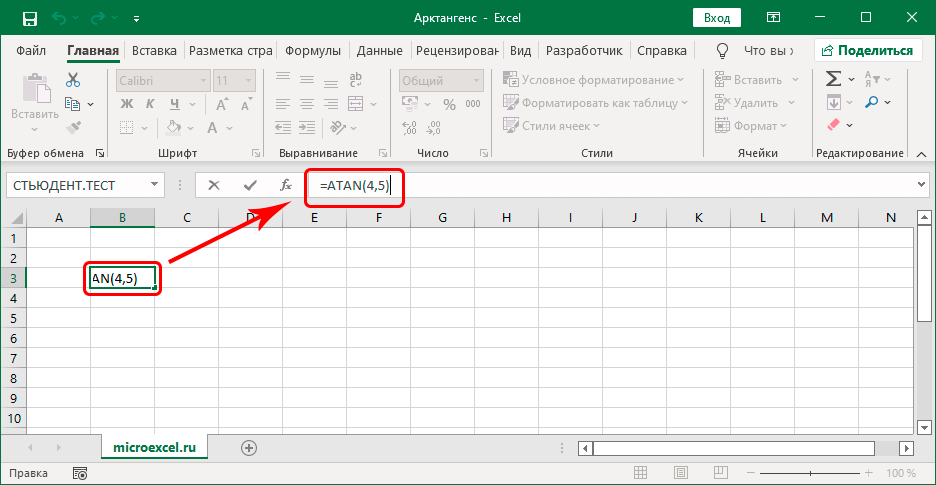Click the Find magnifier icon
936x485 pixels.
point(871,102)
